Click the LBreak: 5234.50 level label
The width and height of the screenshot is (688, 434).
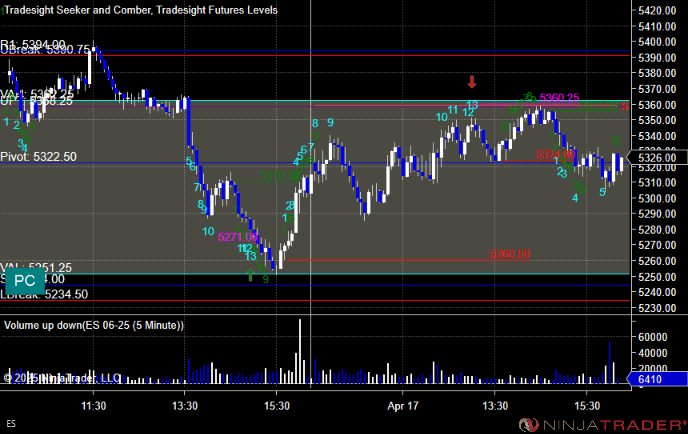pos(44,294)
